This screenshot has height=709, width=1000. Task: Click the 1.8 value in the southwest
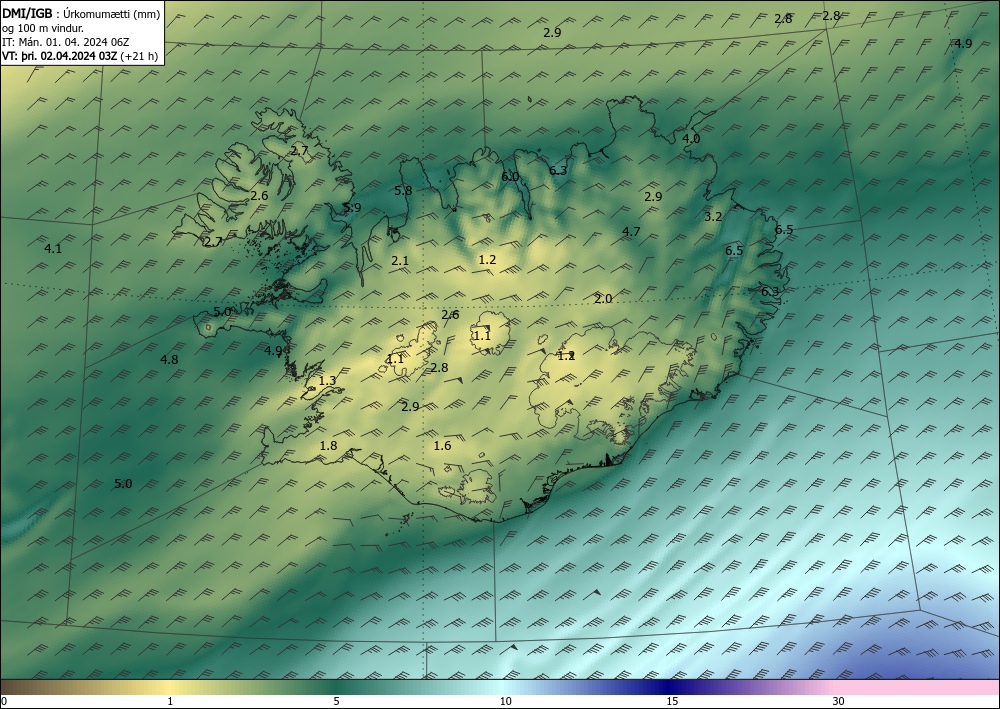click(x=328, y=446)
